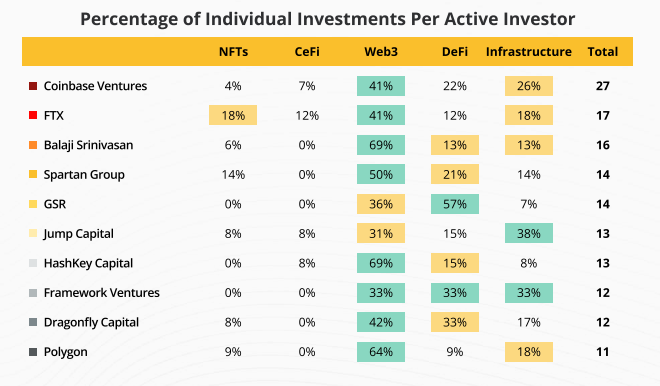660x386 pixels.
Task: Click the Spartan Group row label
Action: pos(84,175)
